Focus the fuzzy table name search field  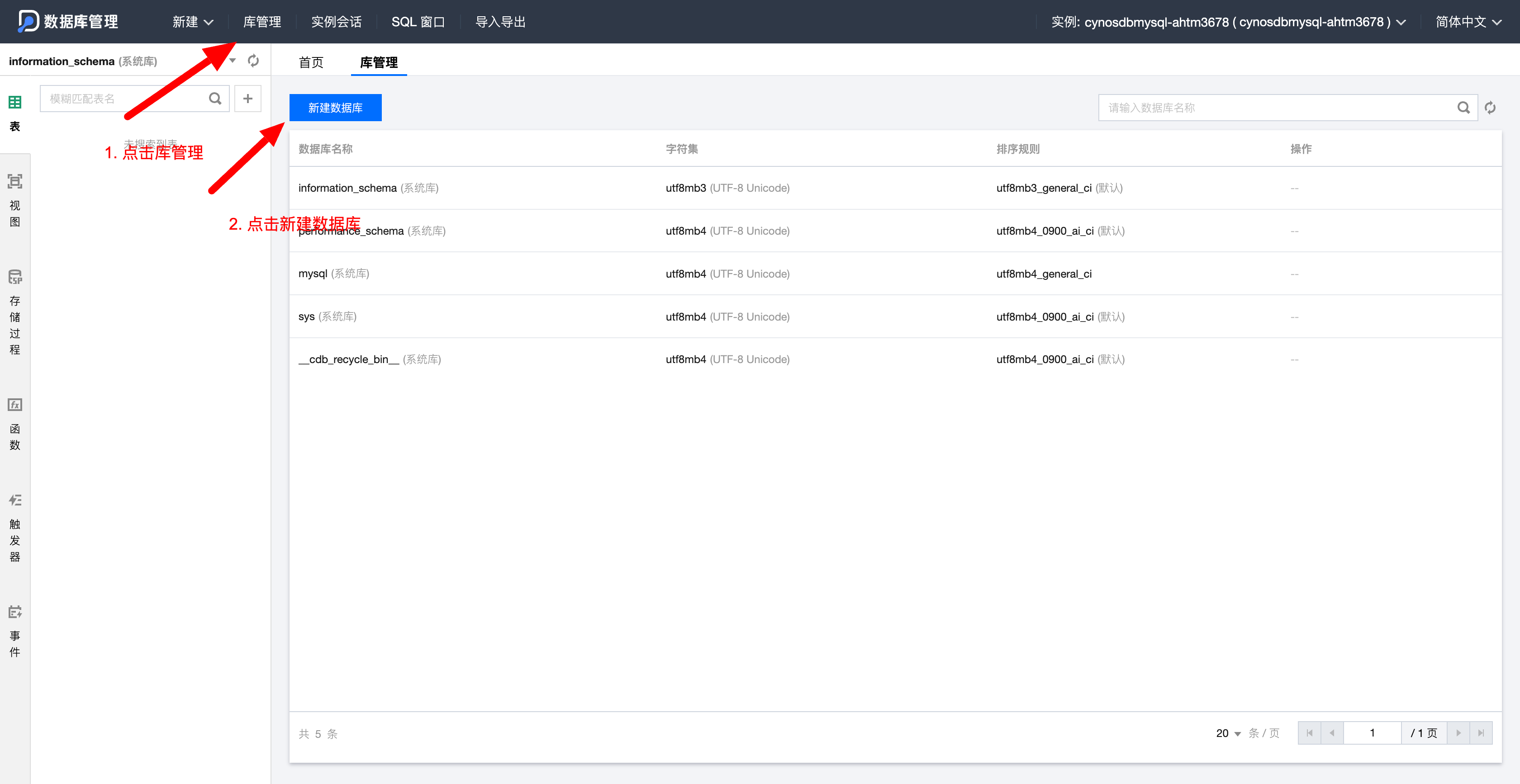[x=124, y=99]
